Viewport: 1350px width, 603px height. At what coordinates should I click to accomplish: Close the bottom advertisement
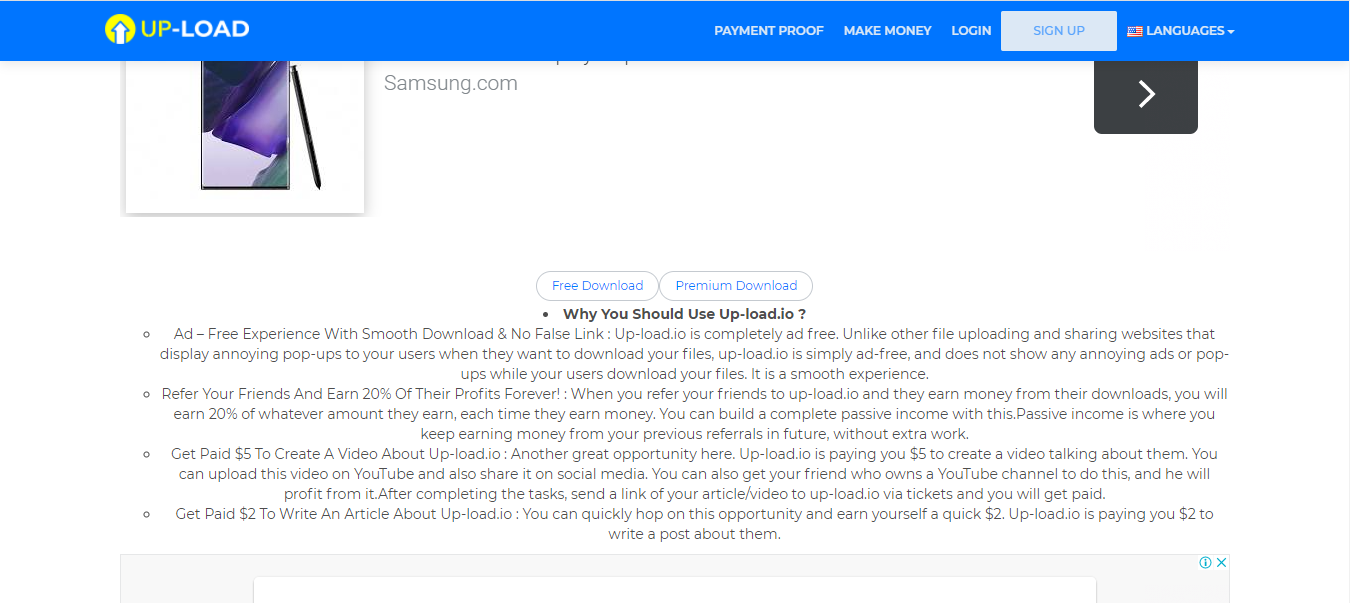click(x=1221, y=563)
